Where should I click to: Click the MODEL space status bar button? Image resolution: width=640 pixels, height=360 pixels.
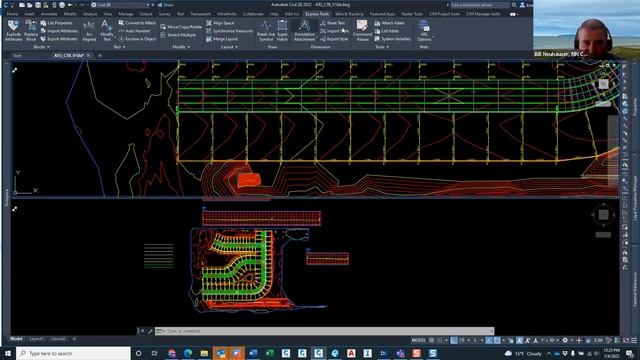[x=418, y=340]
